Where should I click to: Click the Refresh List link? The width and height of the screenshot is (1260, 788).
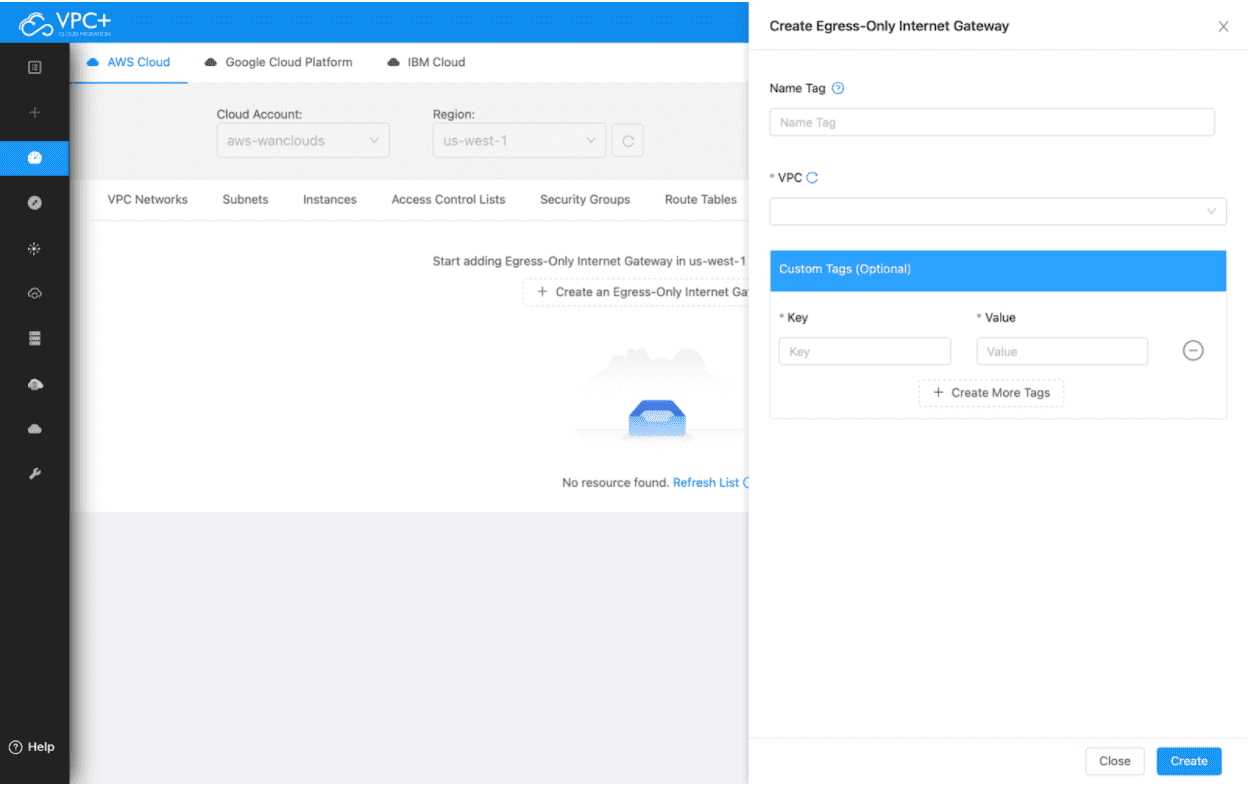coord(706,483)
